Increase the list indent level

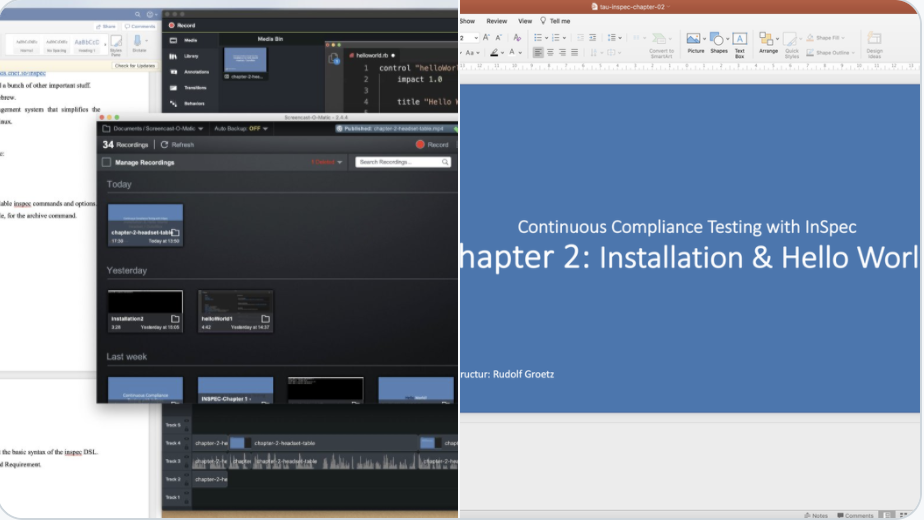[x=592, y=37]
